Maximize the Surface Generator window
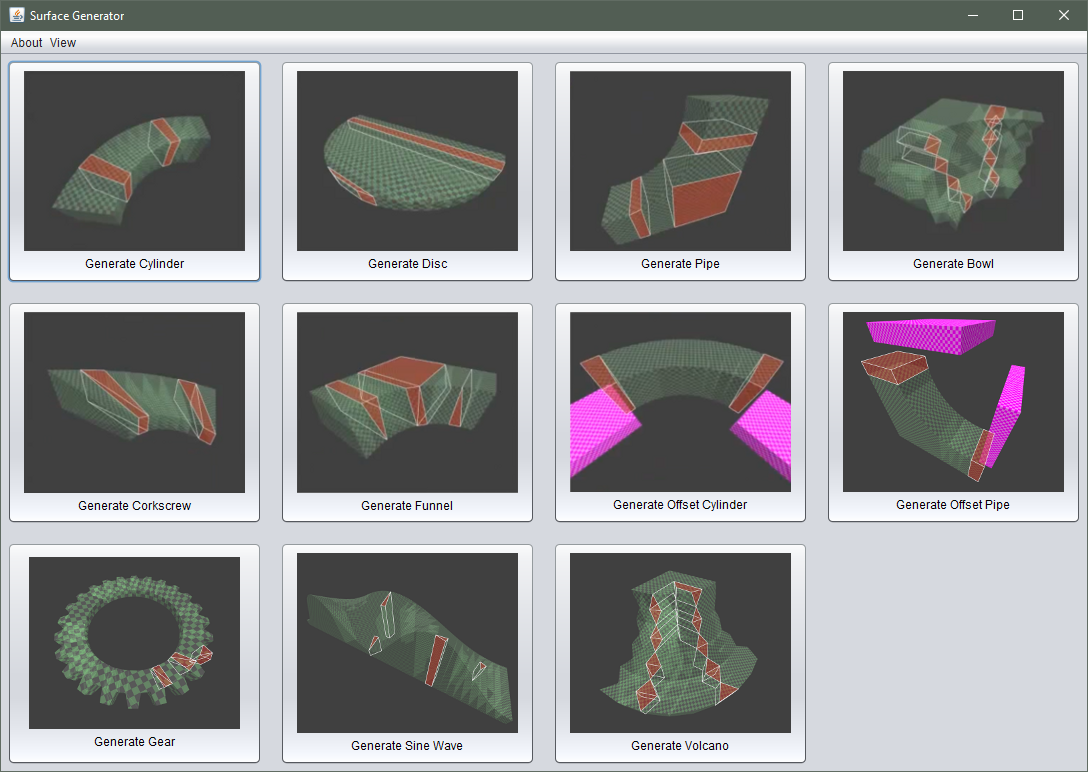The image size is (1088, 772). (1018, 15)
